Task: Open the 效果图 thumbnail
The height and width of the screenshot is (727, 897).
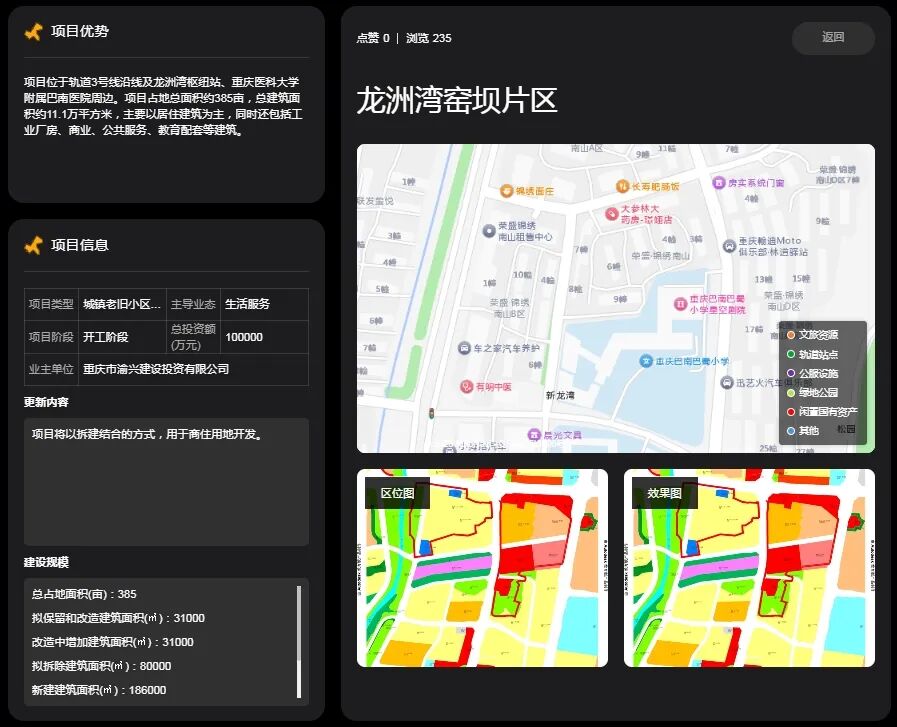Action: pos(749,568)
